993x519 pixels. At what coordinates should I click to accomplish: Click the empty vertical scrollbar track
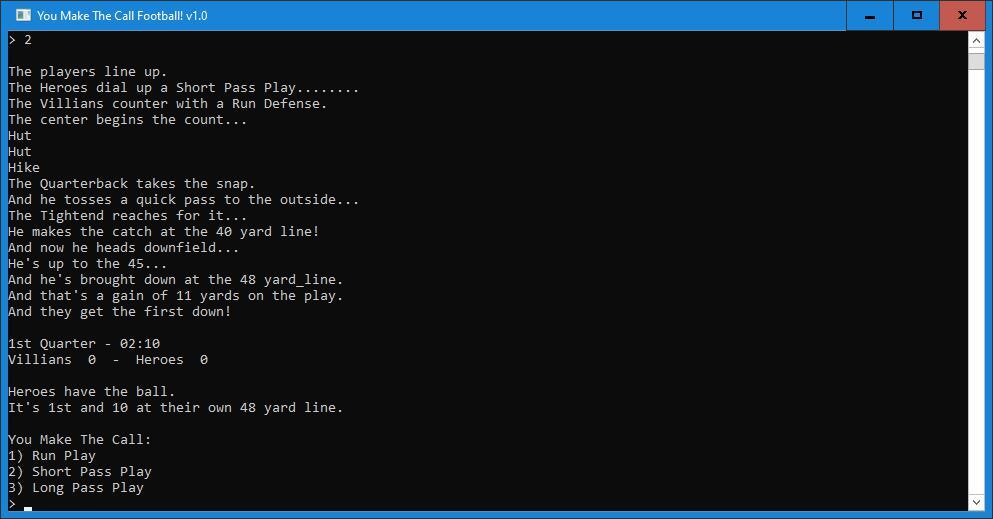(x=976, y=282)
